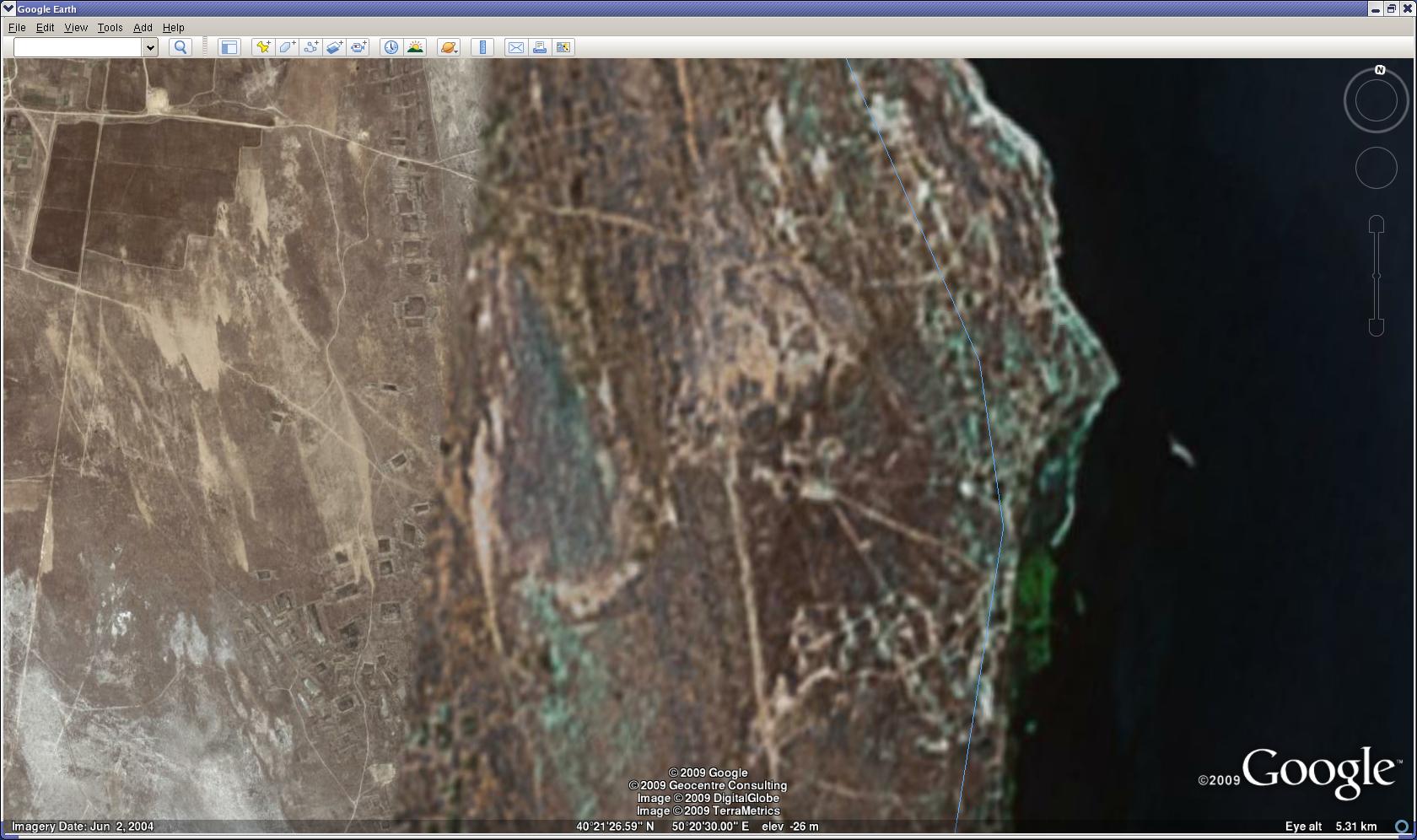Screen dimensions: 1417x840
Task: Select the ruler measuring tool
Action: (482, 47)
